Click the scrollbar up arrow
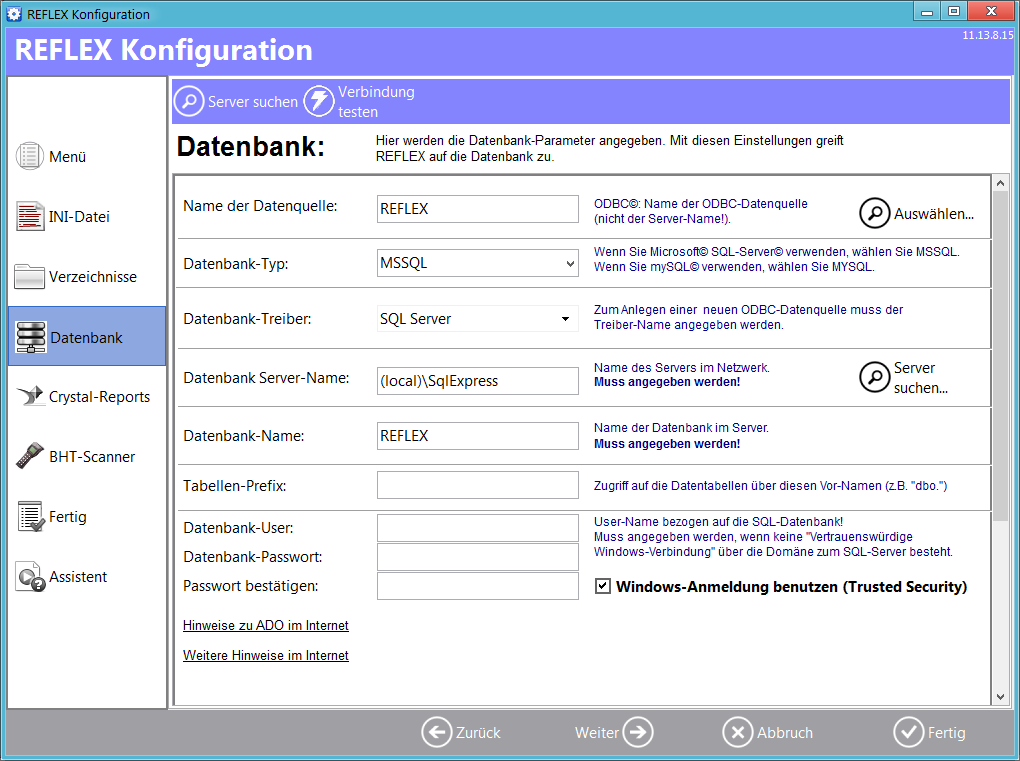 (1000, 183)
